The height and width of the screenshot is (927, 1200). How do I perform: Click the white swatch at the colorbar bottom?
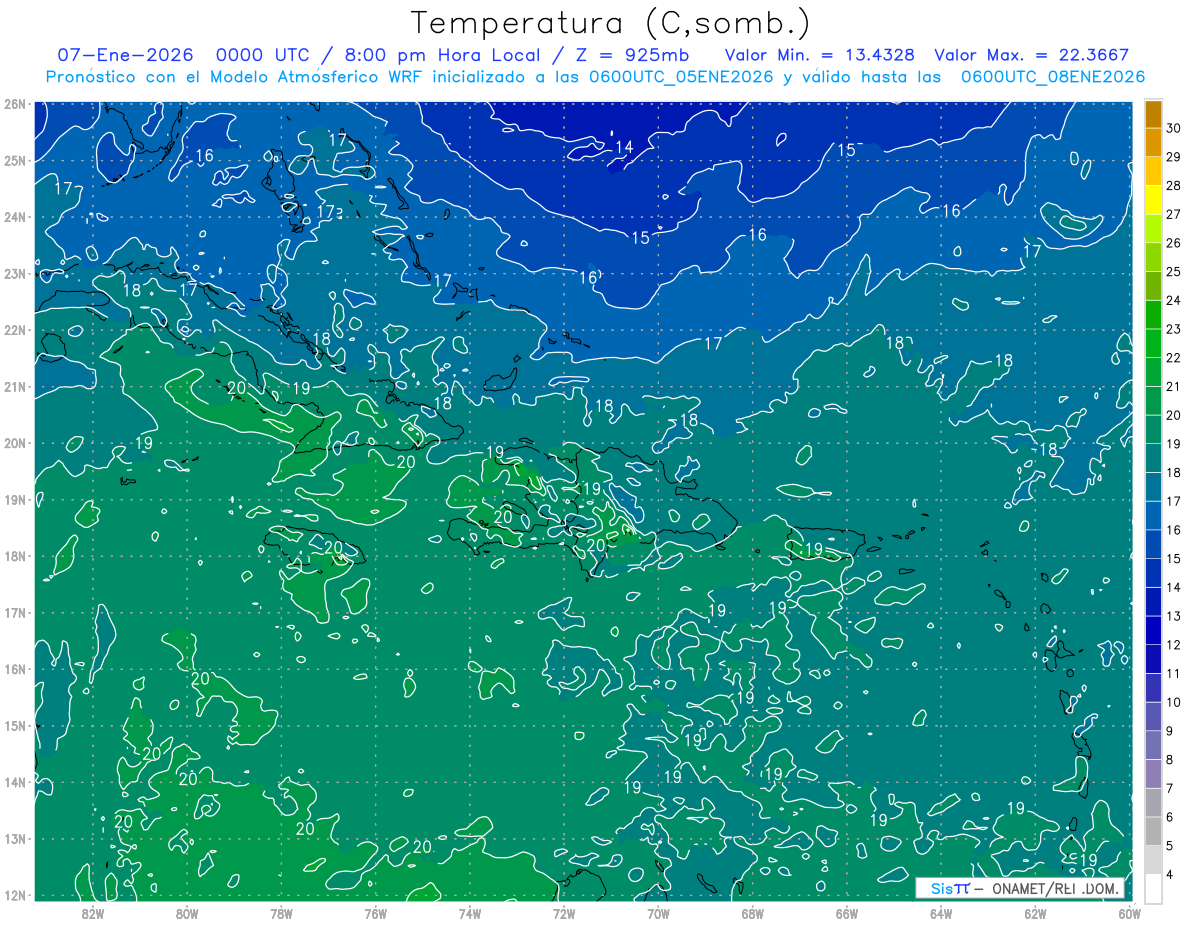1153,888
